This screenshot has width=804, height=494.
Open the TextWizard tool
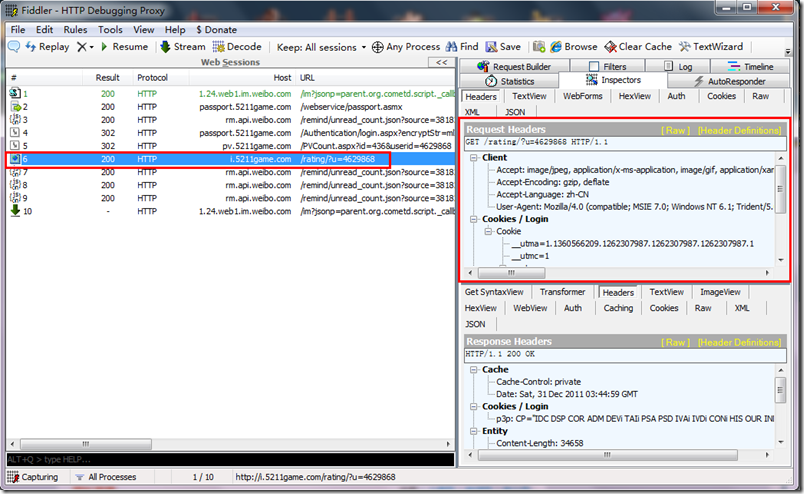[711, 47]
